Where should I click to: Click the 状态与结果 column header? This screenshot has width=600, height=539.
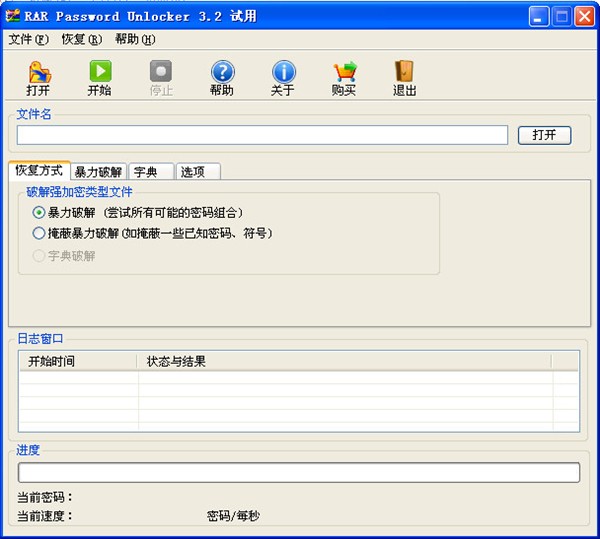pos(344,361)
